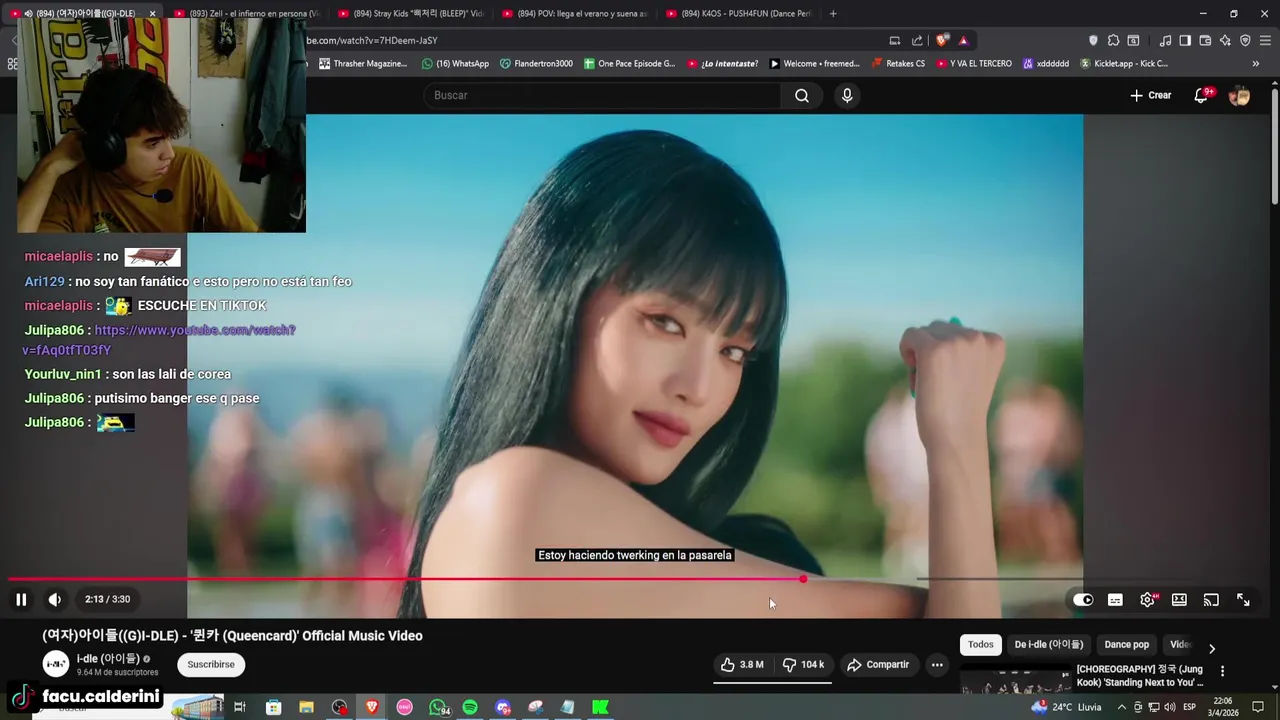The height and width of the screenshot is (720, 1280).
Task: Open the Thrasher Magazine bookmark
Action: pyautogui.click(x=363, y=63)
